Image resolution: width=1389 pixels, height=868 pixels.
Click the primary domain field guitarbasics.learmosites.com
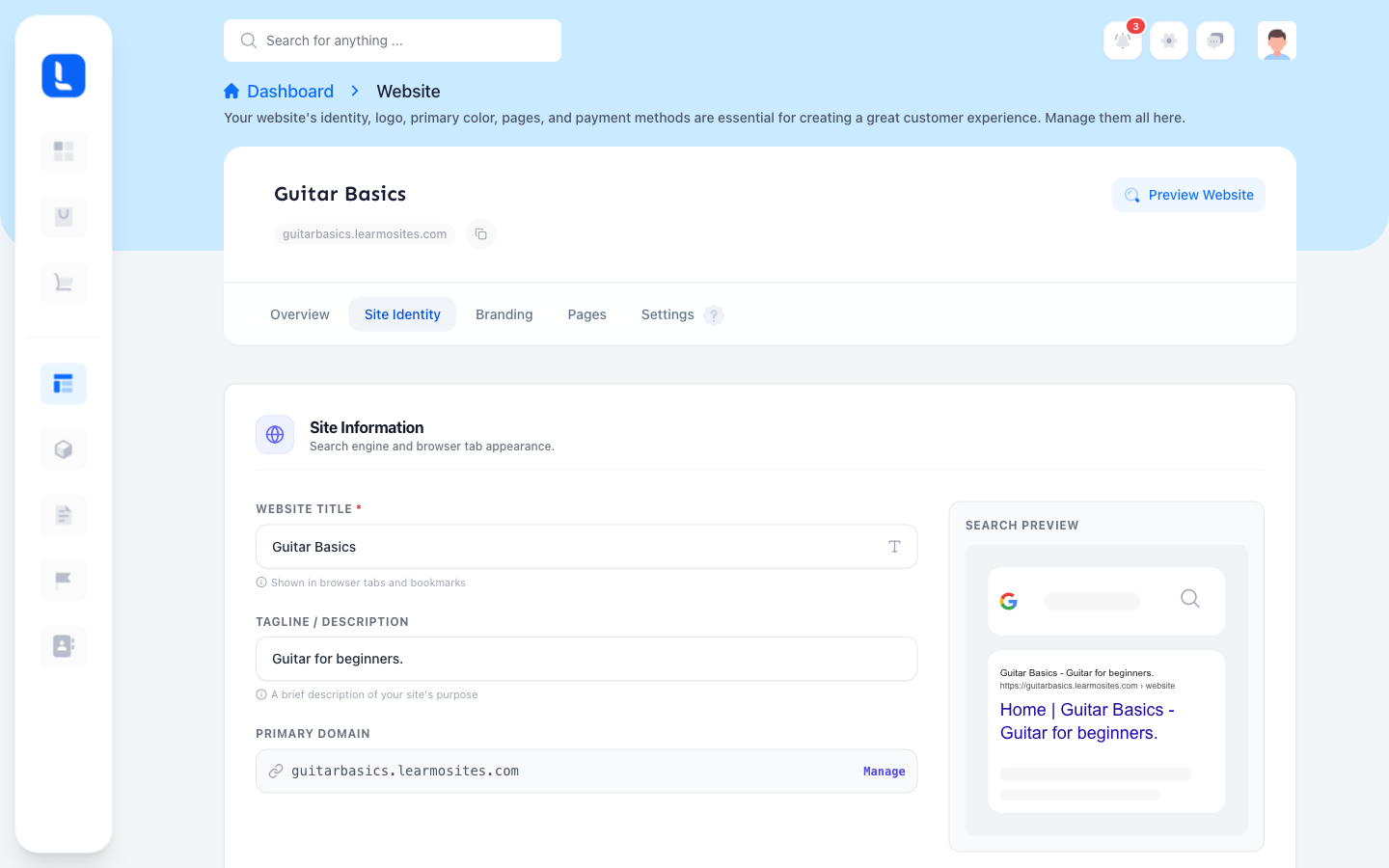point(586,772)
